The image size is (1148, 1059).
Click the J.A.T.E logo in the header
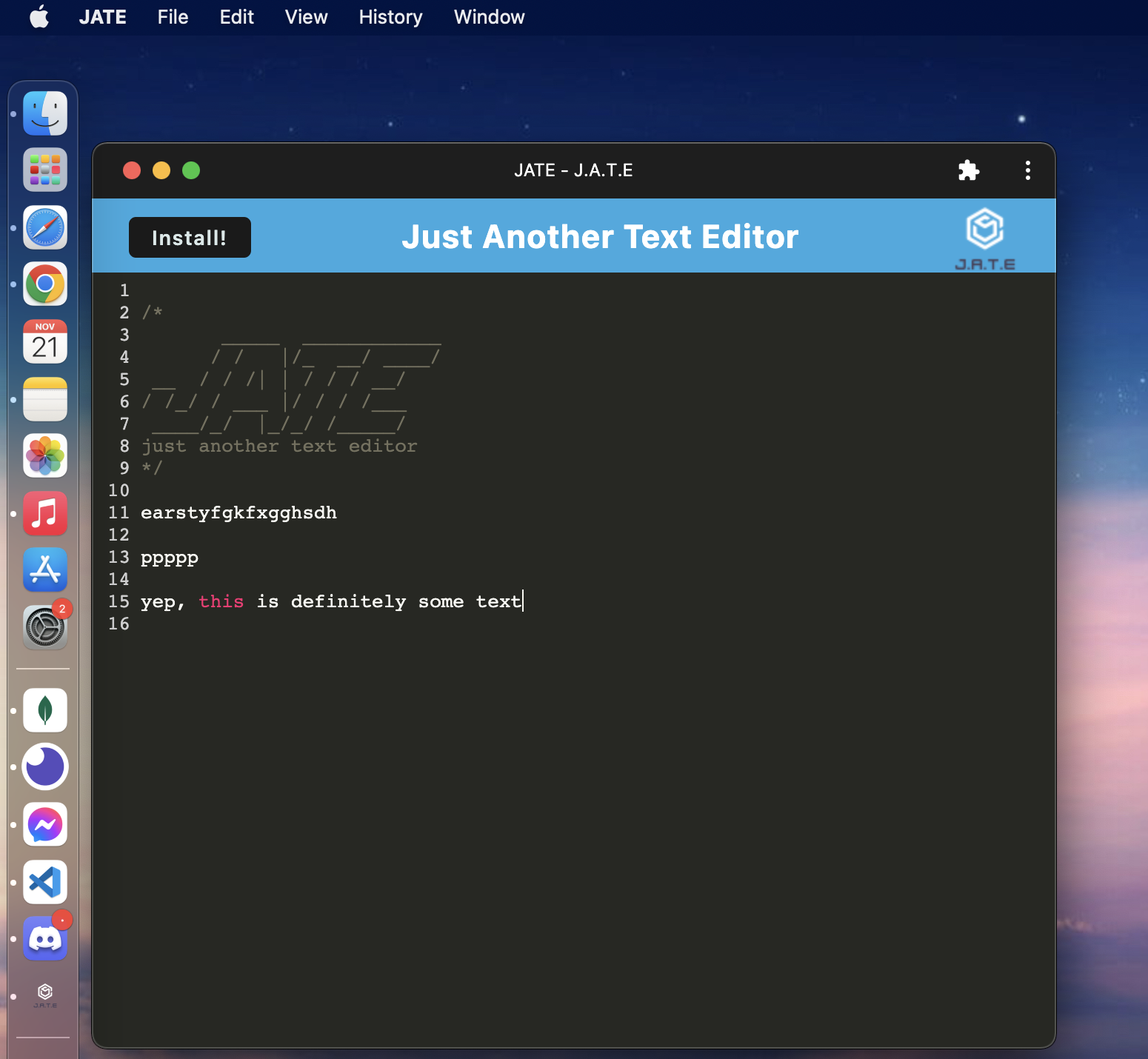click(x=985, y=230)
